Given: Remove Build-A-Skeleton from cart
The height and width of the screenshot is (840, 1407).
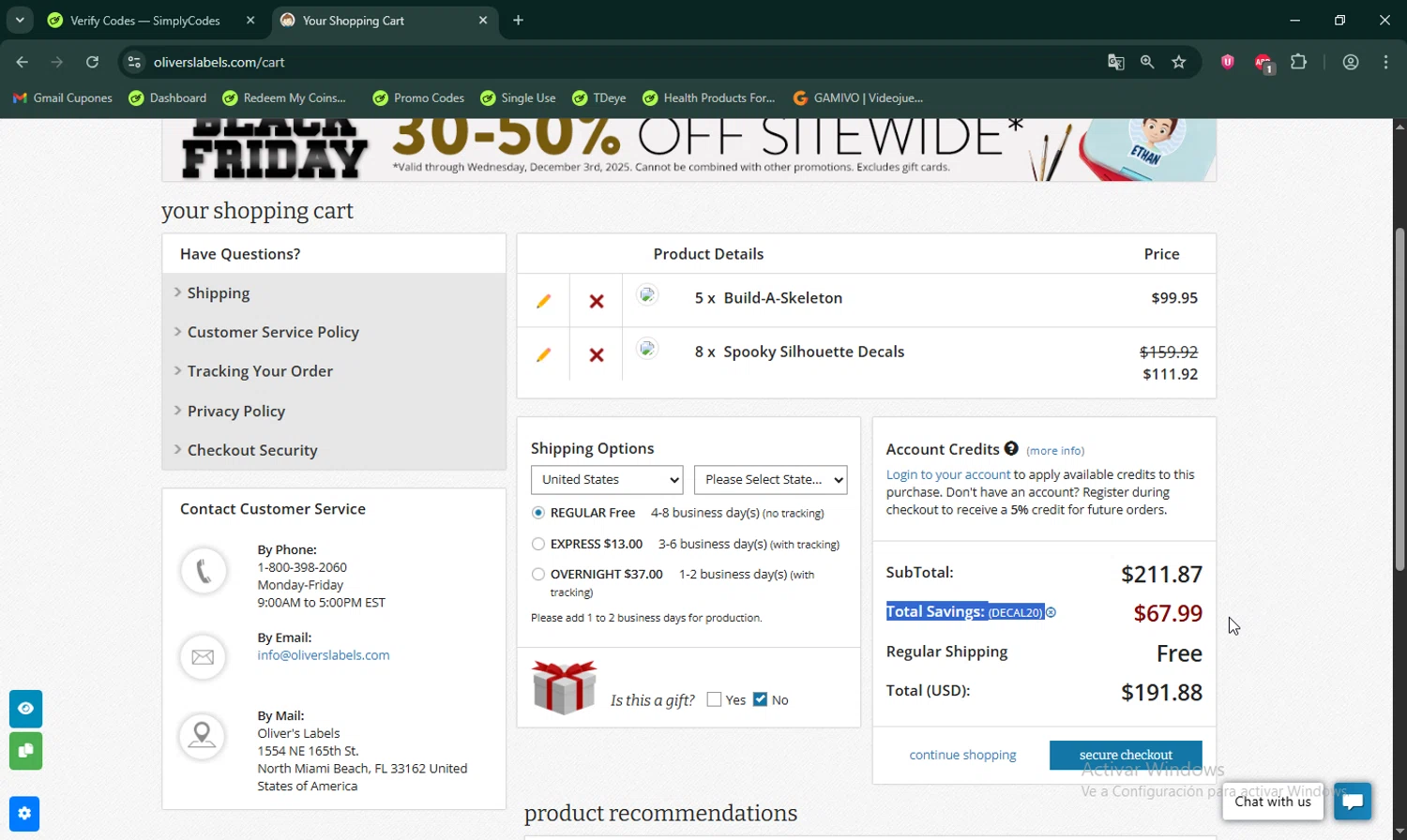Looking at the screenshot, I should click(x=597, y=301).
